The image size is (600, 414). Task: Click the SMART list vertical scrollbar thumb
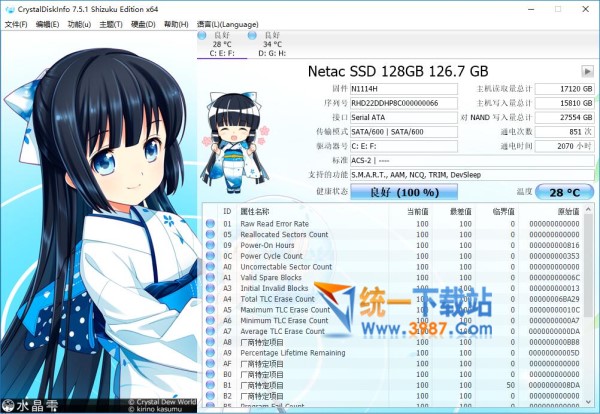[589, 266]
